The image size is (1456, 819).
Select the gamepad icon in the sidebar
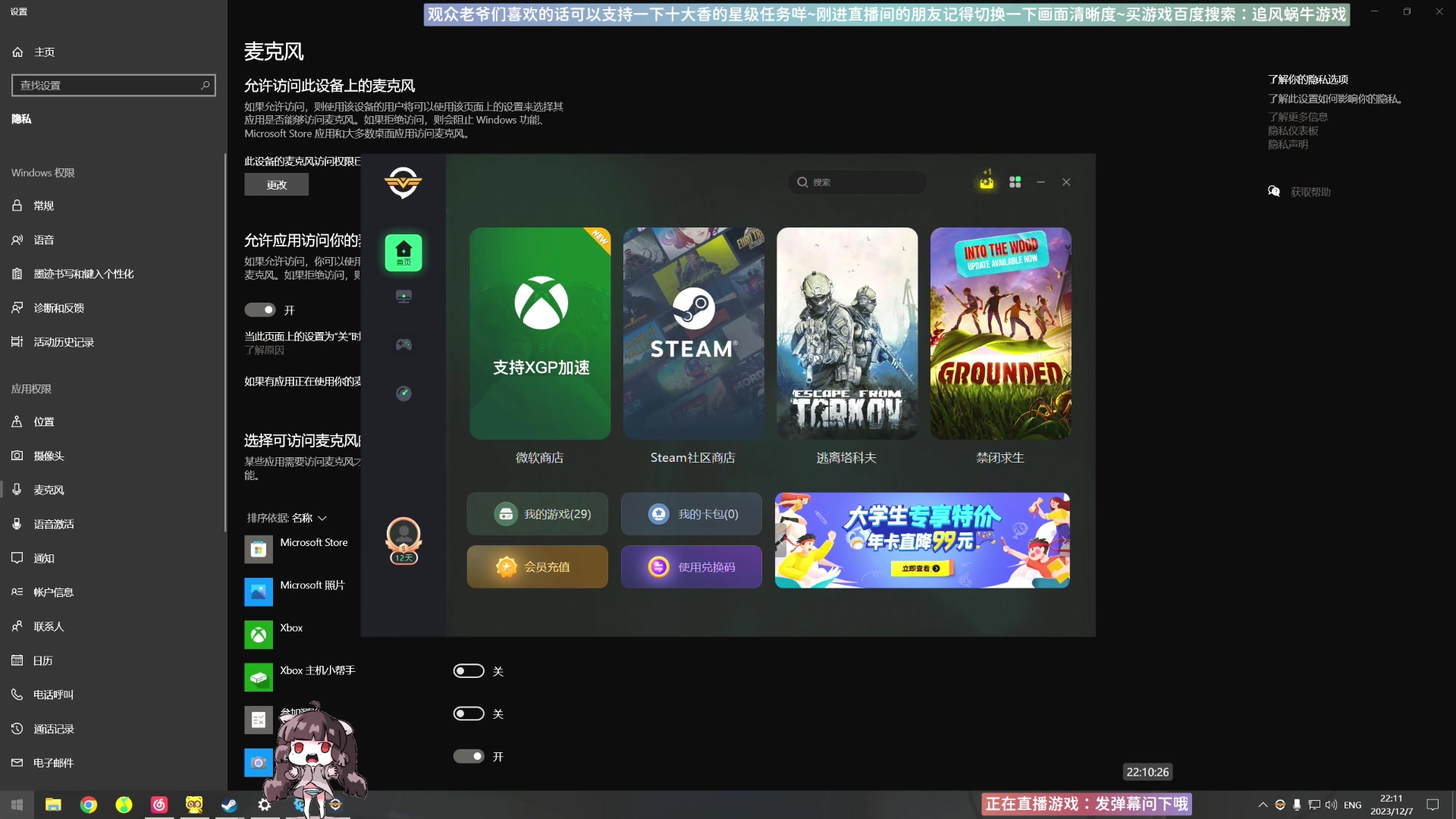tap(403, 344)
